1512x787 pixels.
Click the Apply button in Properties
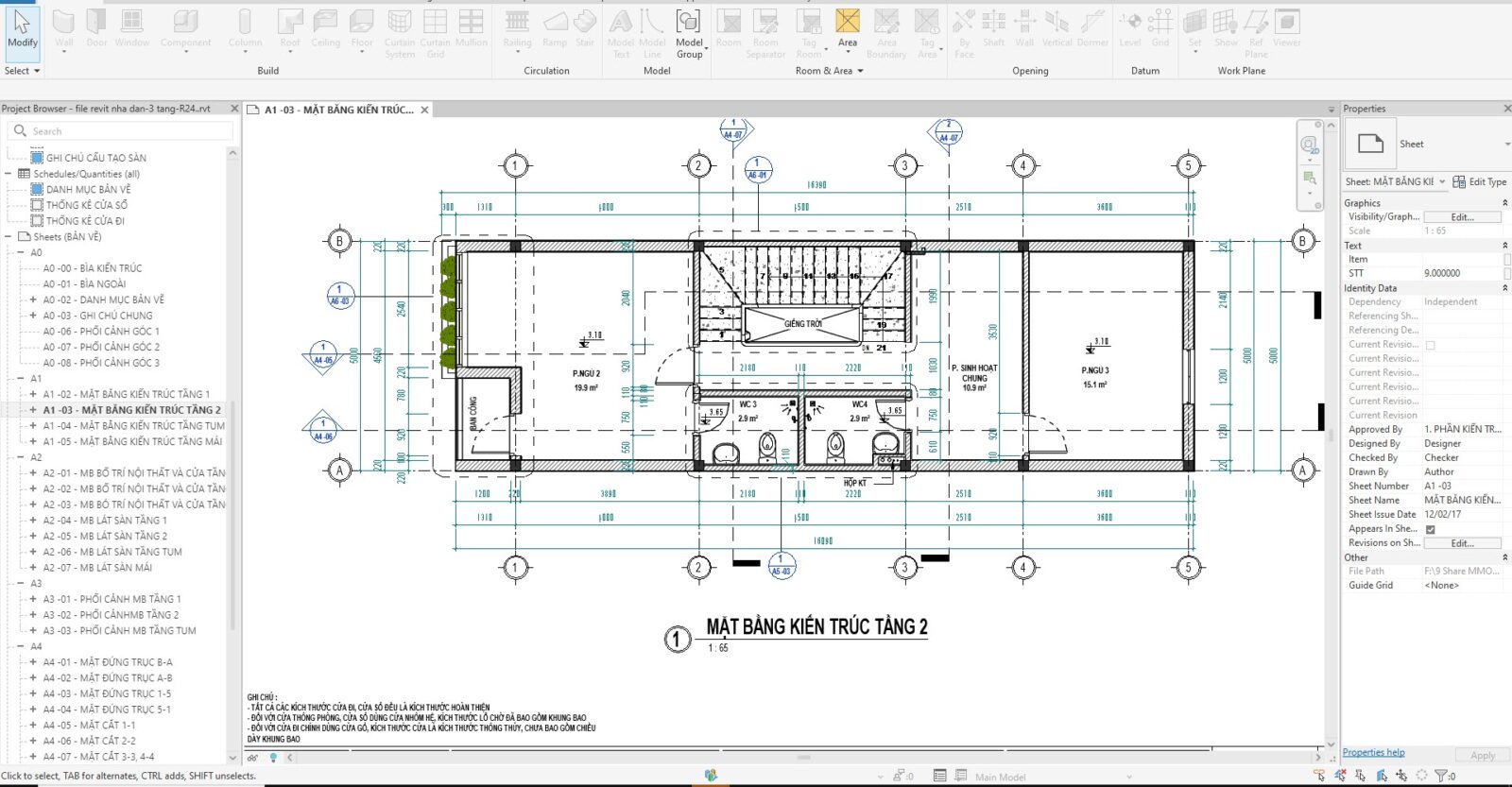click(1483, 755)
